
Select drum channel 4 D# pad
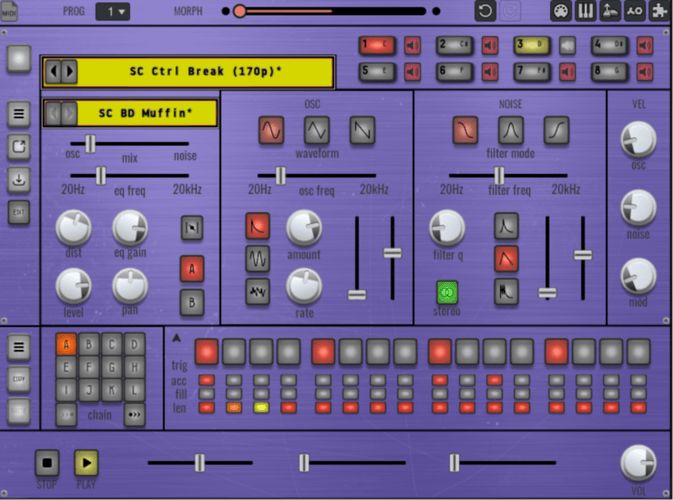point(609,45)
